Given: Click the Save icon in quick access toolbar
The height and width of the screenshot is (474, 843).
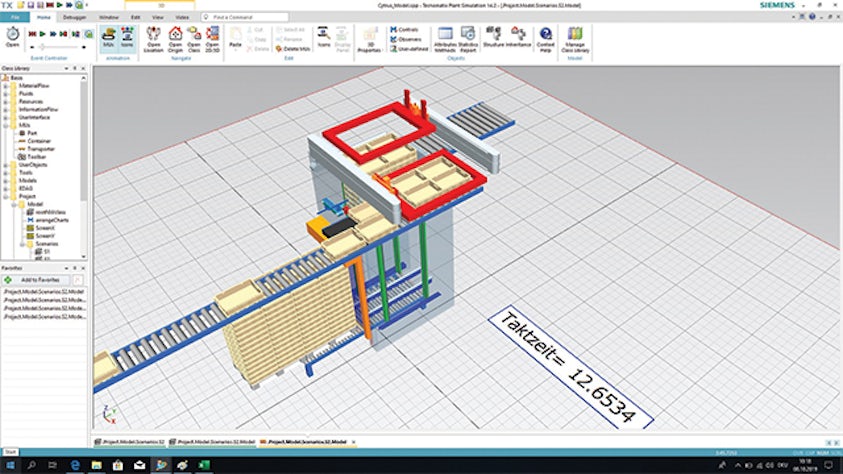Looking at the screenshot, I should point(31,5).
